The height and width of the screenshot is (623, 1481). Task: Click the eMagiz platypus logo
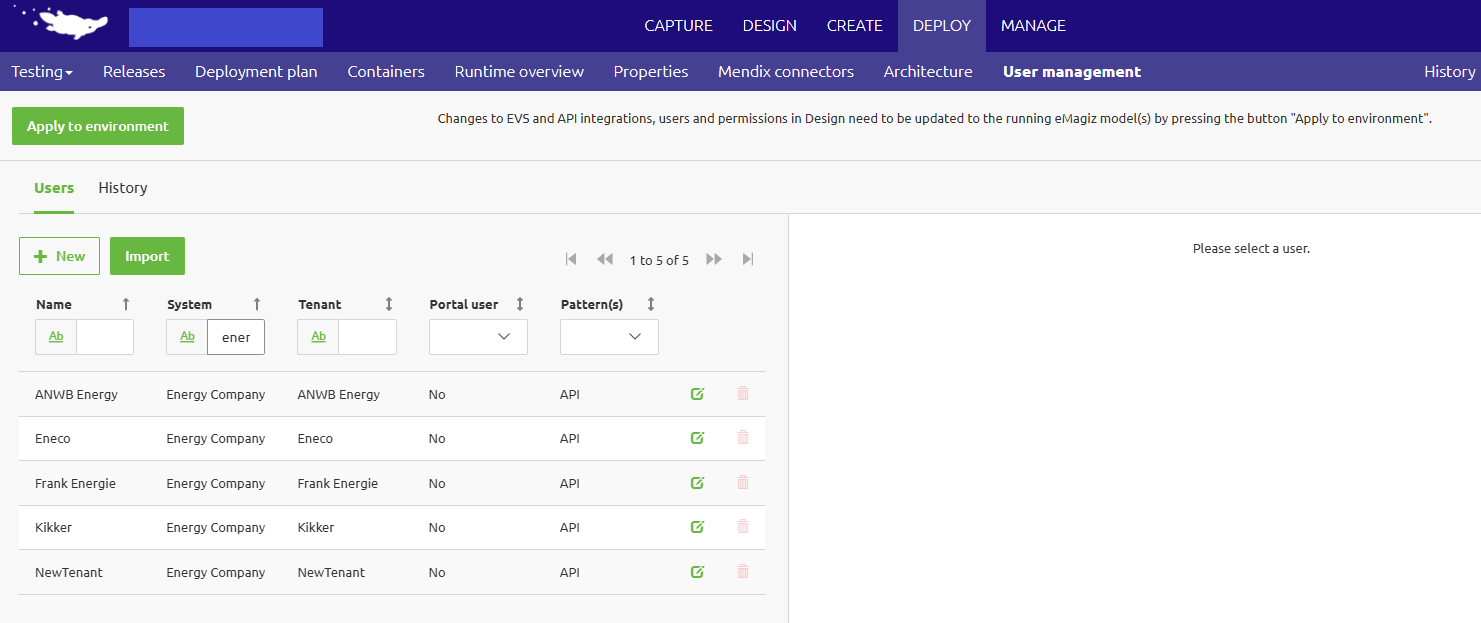click(62, 24)
